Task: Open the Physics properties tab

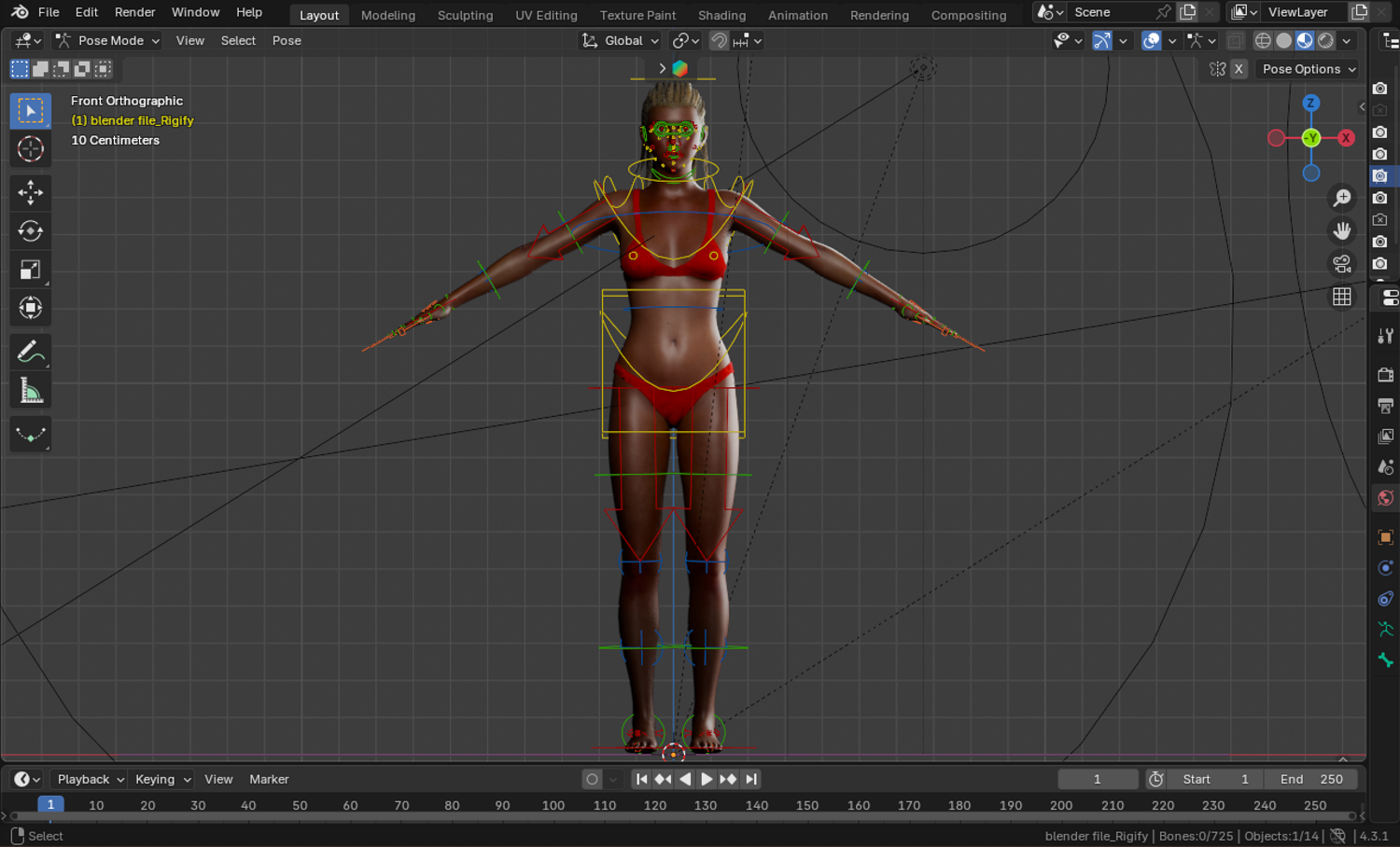Action: pyautogui.click(x=1386, y=568)
